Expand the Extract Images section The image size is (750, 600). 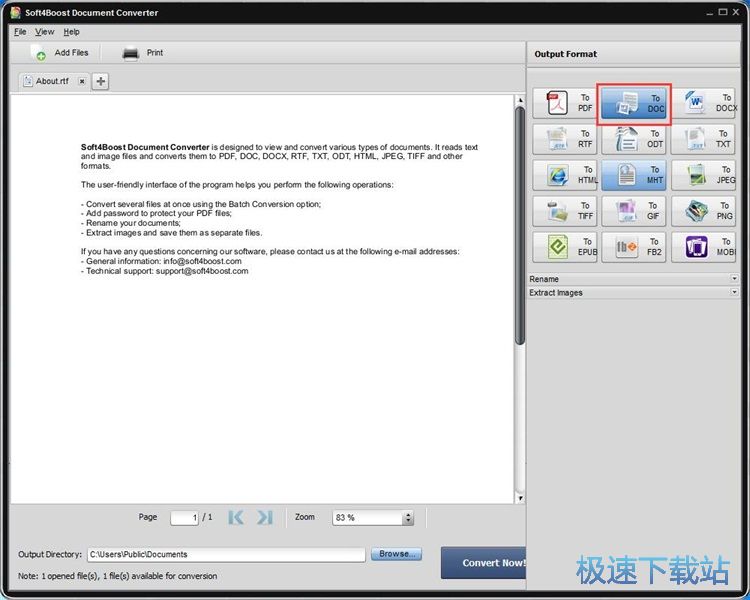[634, 292]
